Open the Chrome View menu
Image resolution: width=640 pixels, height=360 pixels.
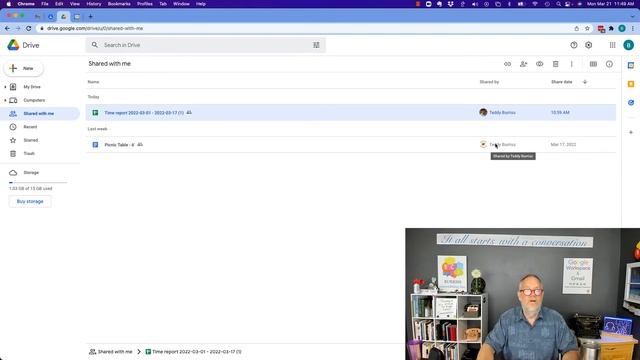tap(75, 4)
